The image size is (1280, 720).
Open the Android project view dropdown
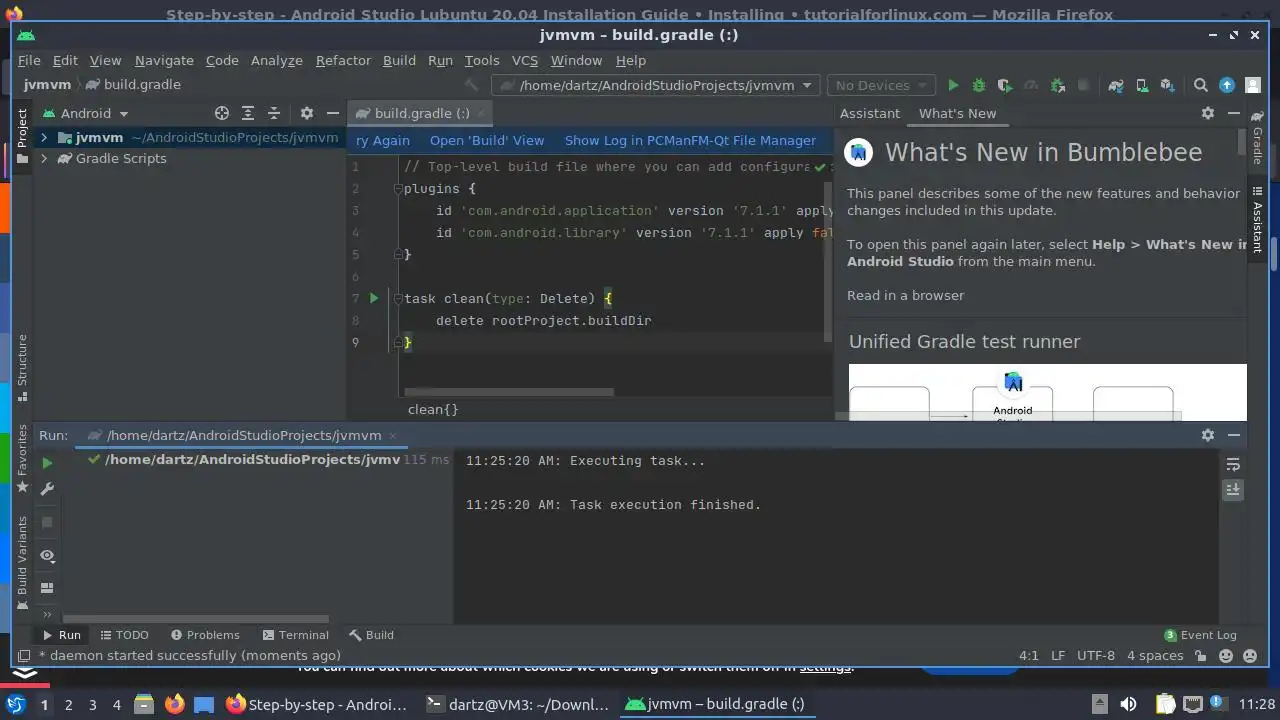(x=85, y=113)
